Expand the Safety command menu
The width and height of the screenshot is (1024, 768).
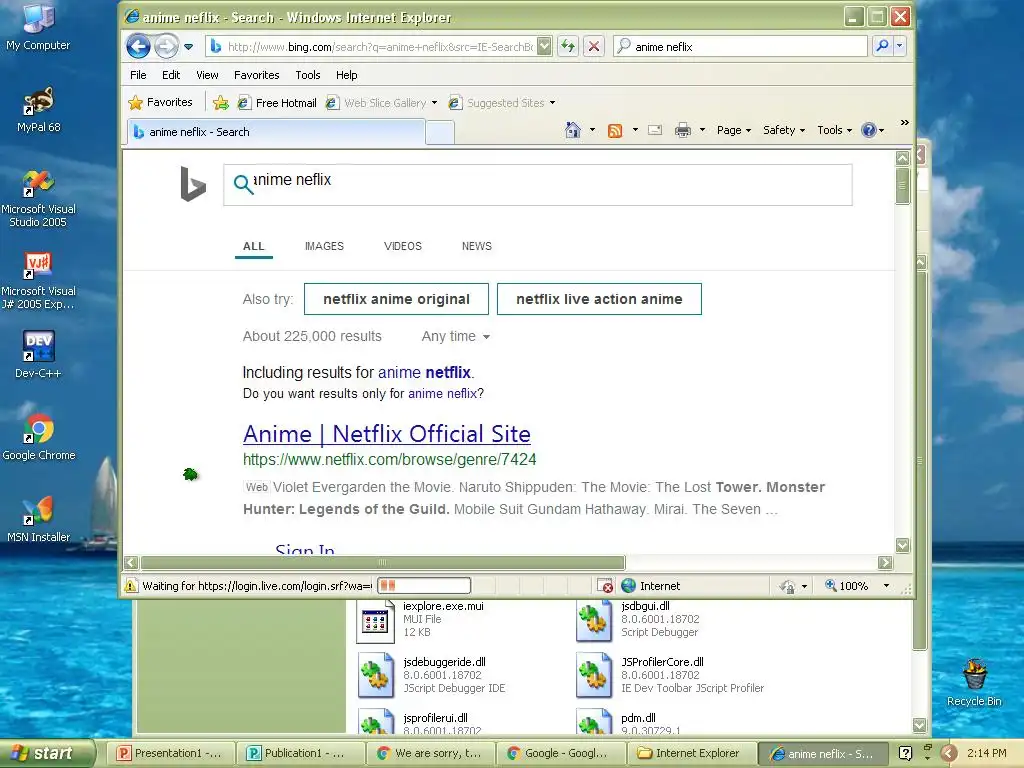[x=784, y=130]
